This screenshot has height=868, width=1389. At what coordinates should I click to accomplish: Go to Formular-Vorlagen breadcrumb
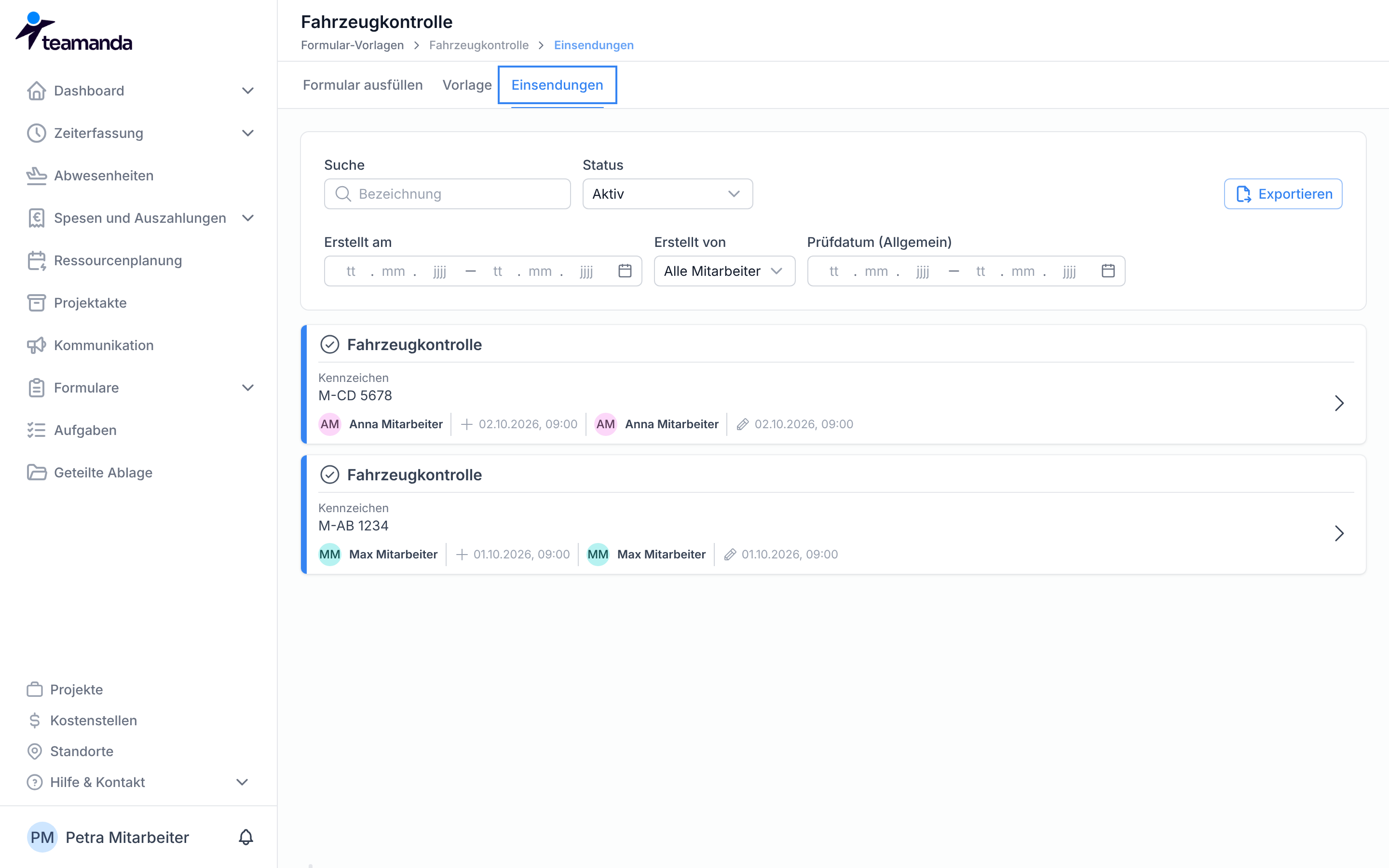pos(353,45)
